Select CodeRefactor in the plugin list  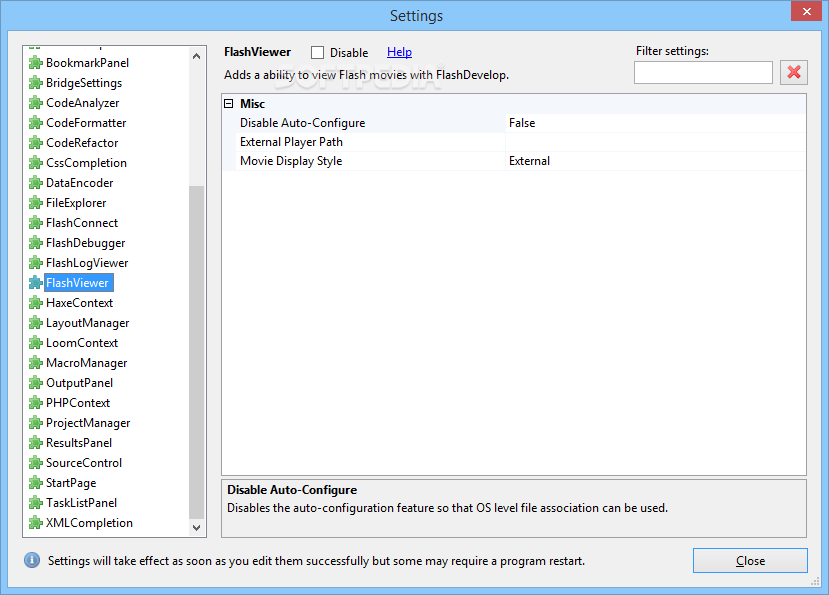tap(82, 143)
